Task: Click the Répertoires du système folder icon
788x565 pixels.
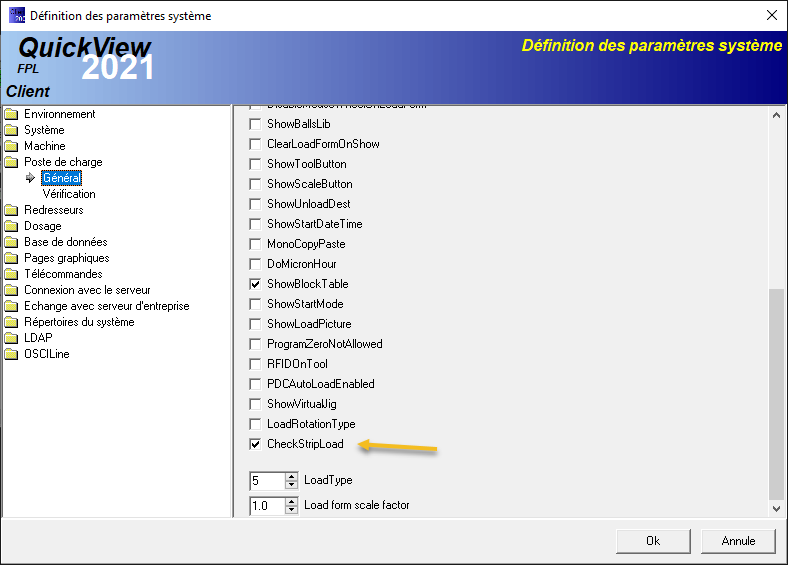Action: [x=11, y=322]
